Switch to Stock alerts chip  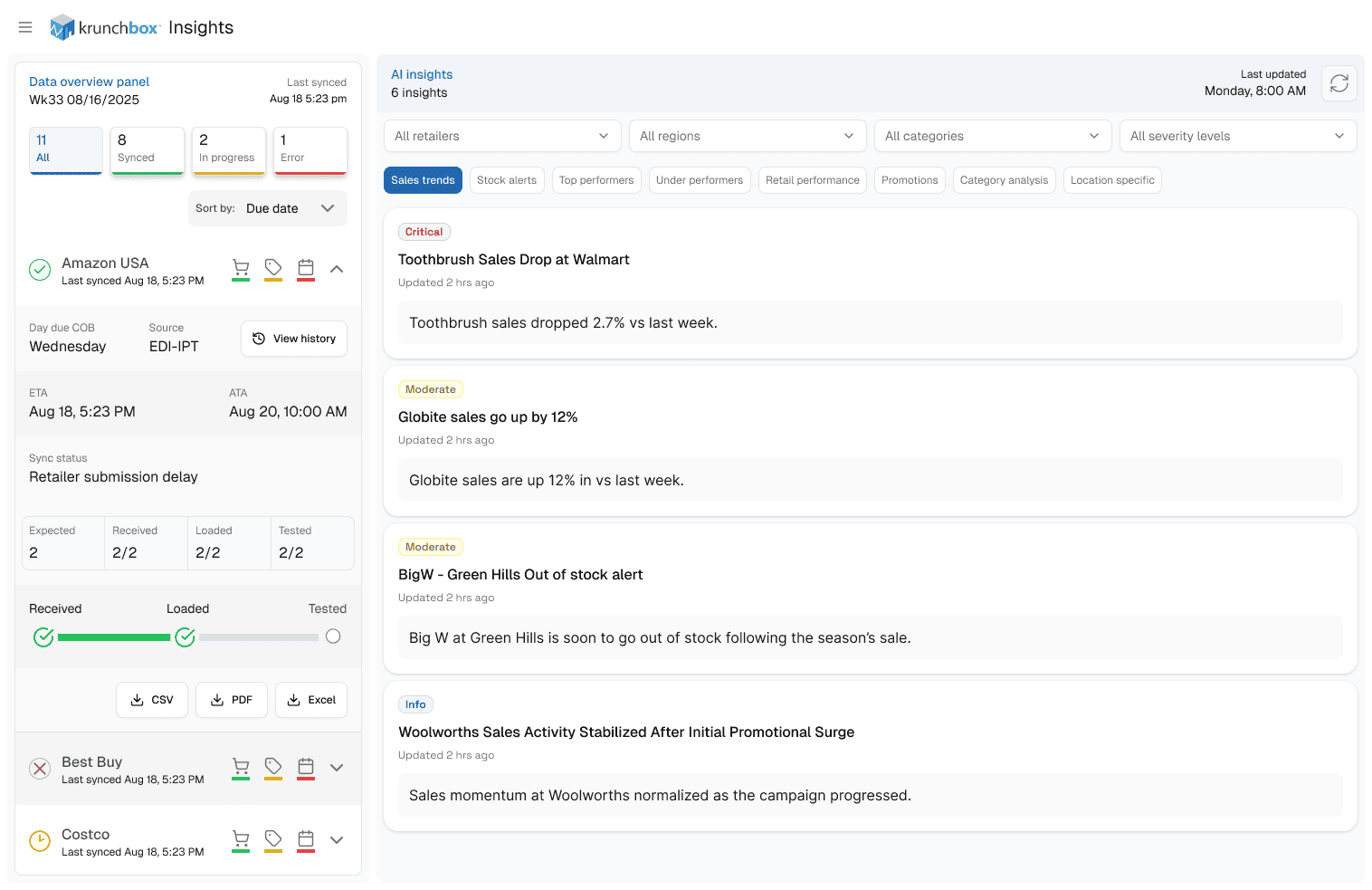point(507,180)
